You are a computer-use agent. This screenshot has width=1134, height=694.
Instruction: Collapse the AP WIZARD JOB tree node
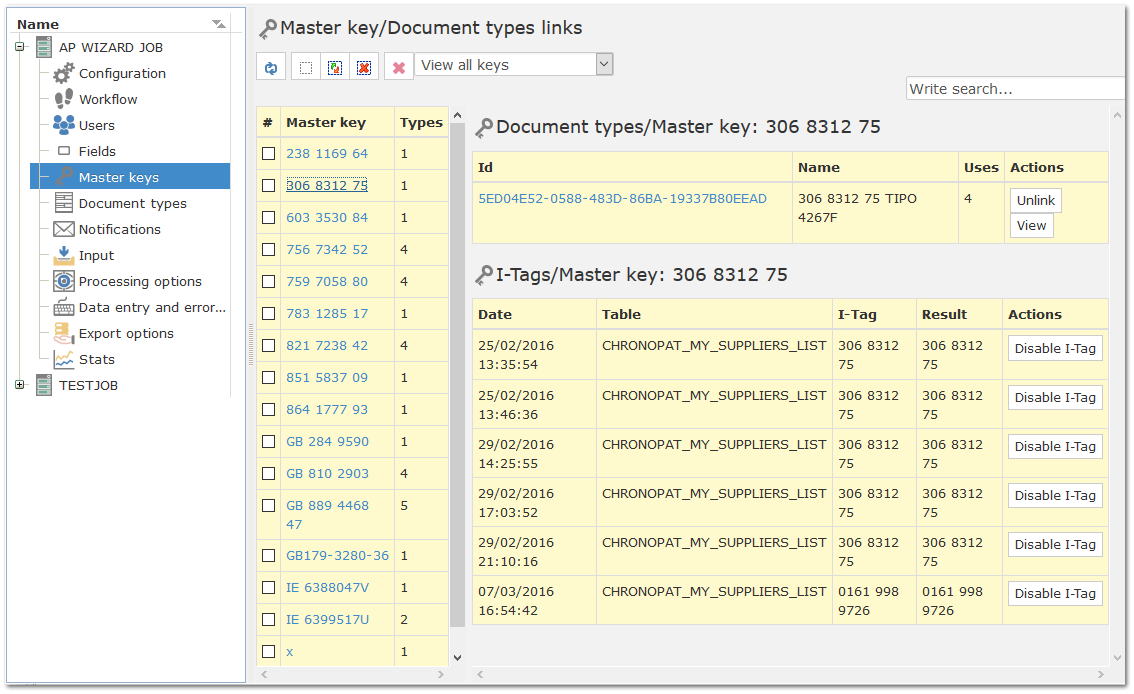[20, 47]
